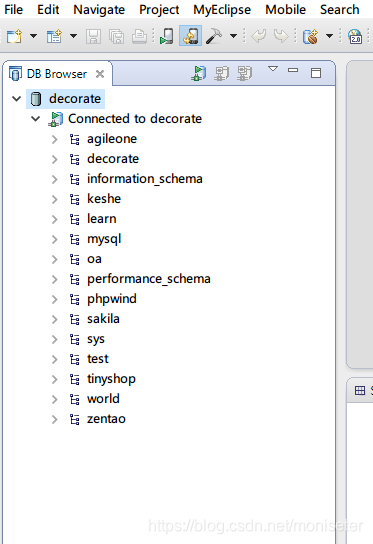Open the MyEclipse menu
373x544 pixels.
point(222,10)
